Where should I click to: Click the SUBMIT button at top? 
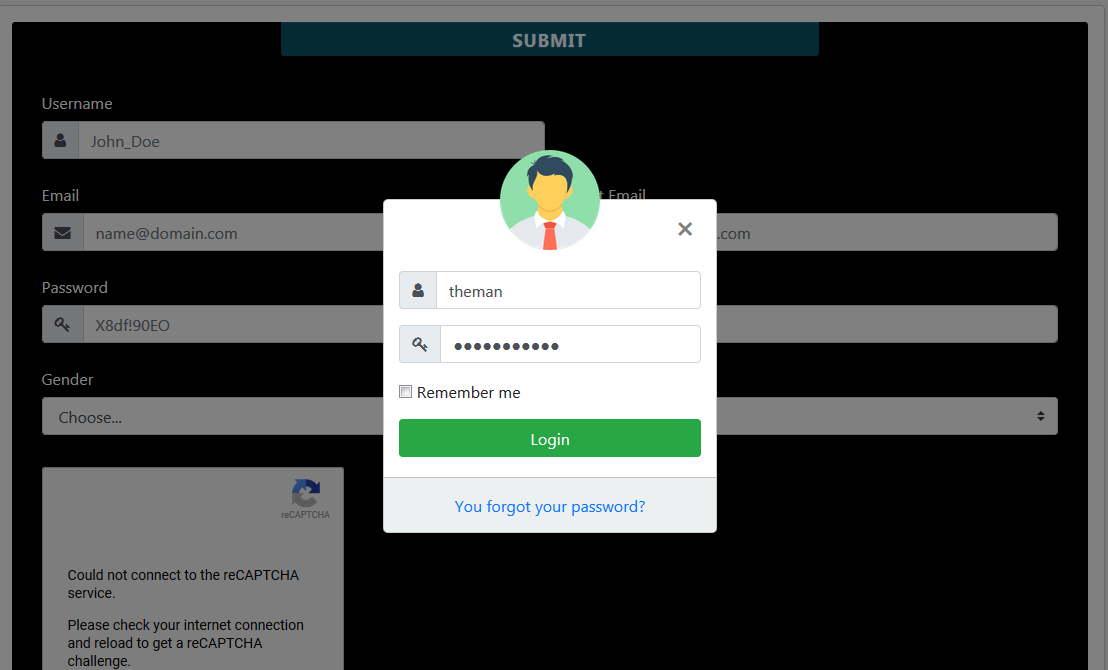tap(550, 40)
